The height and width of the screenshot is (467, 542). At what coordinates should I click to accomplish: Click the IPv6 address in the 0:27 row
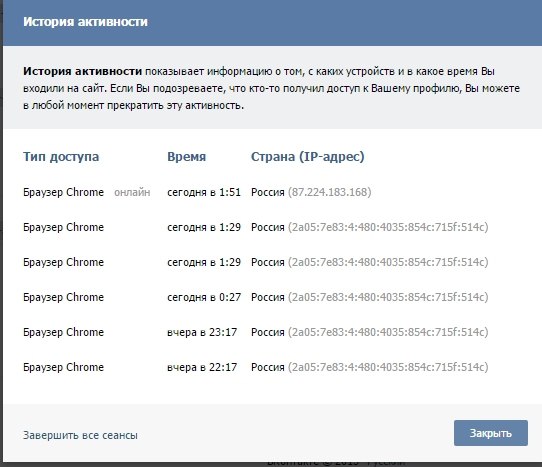(388, 297)
